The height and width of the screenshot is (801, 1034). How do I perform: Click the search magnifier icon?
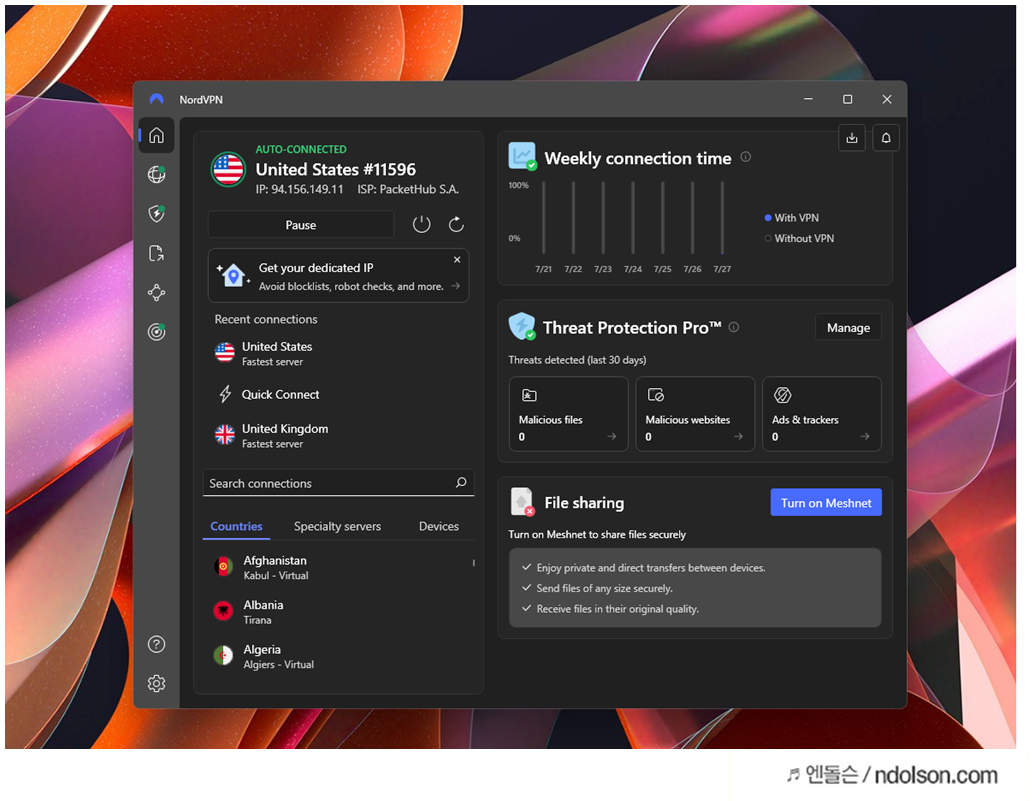click(461, 483)
